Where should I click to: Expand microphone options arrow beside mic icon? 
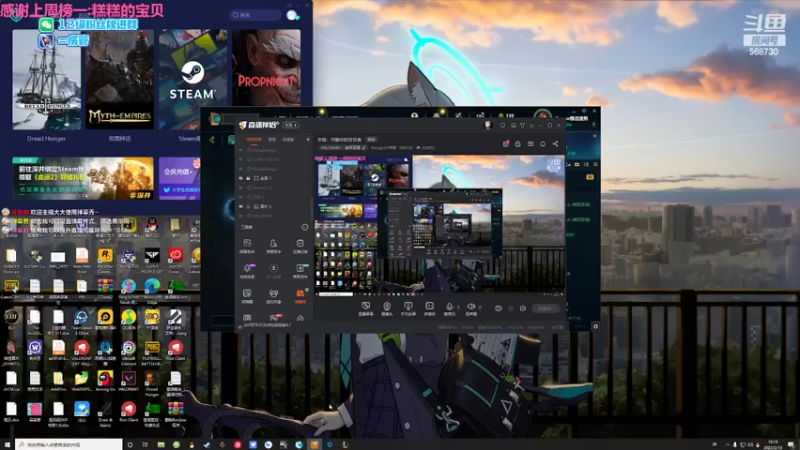pos(458,307)
